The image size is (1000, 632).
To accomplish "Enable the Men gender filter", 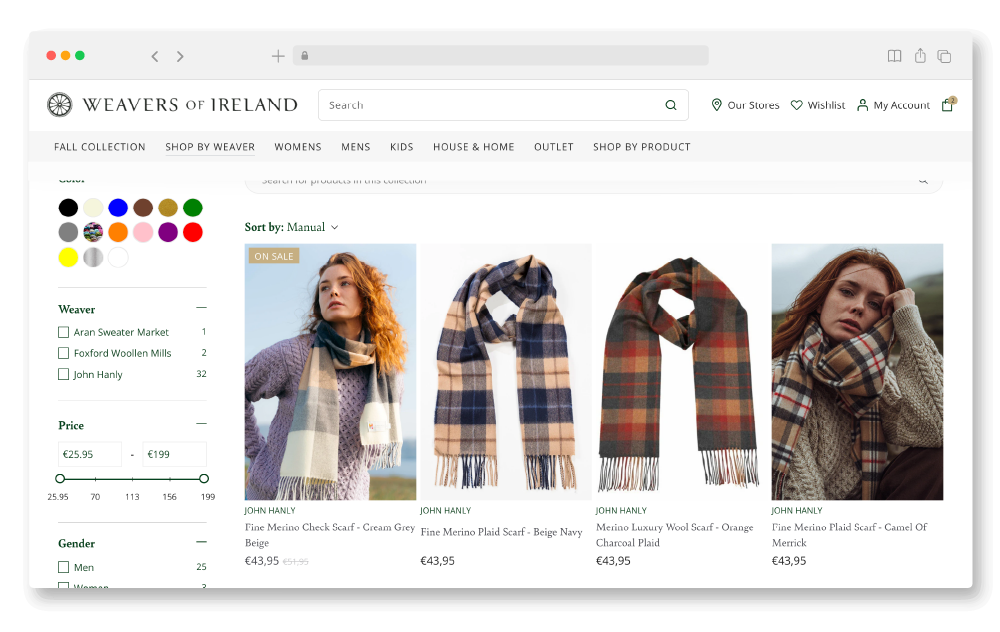I will tap(63, 567).
